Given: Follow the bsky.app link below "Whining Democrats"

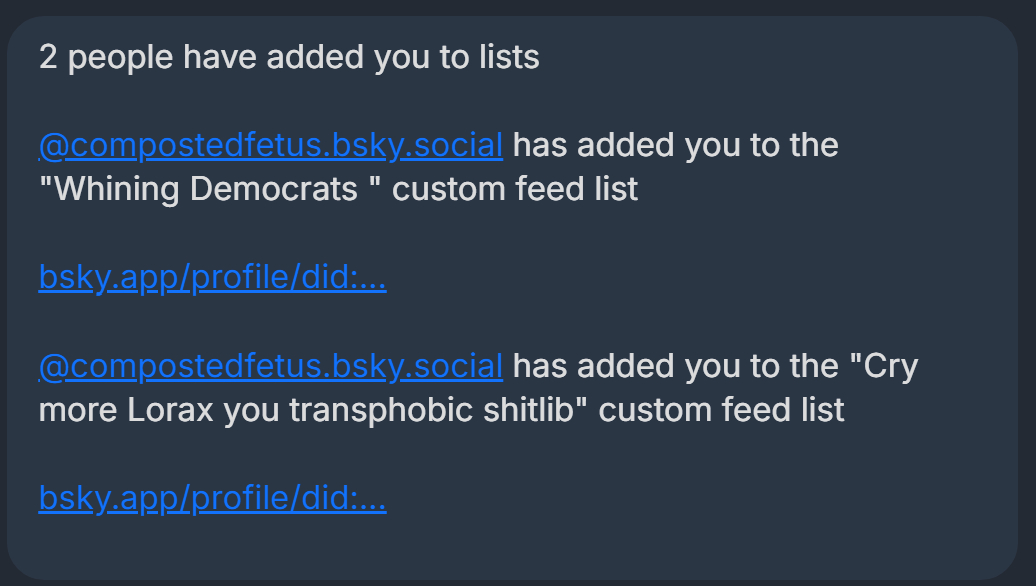Looking at the screenshot, I should point(212,277).
